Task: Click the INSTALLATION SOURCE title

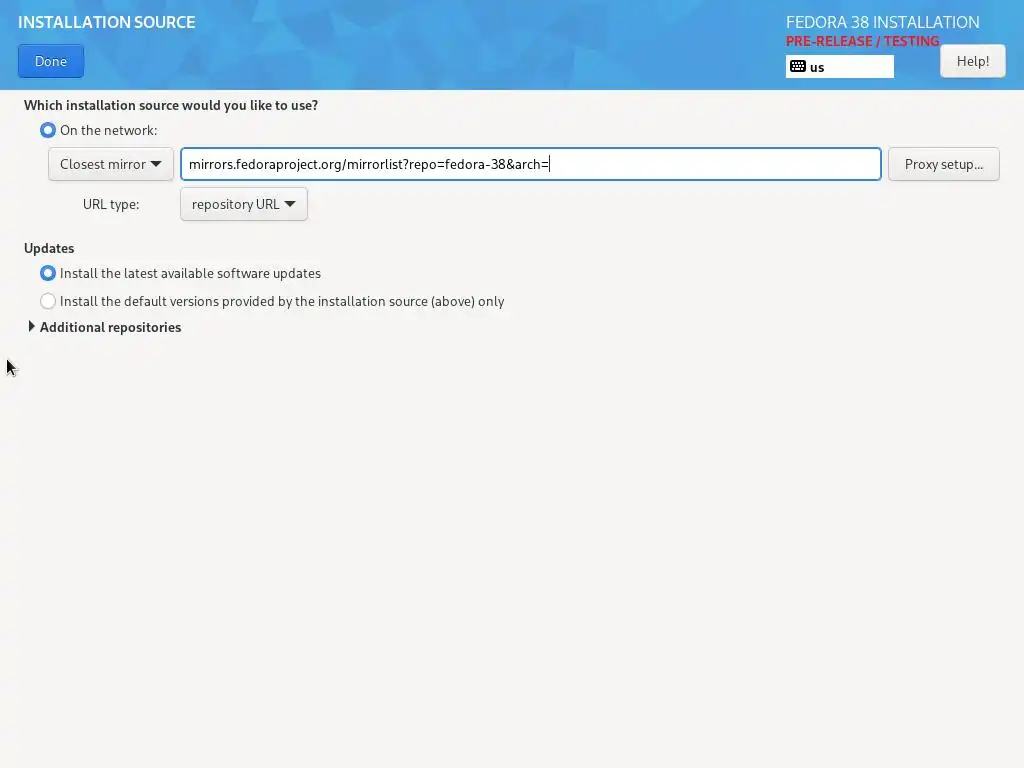Action: click(x=106, y=22)
